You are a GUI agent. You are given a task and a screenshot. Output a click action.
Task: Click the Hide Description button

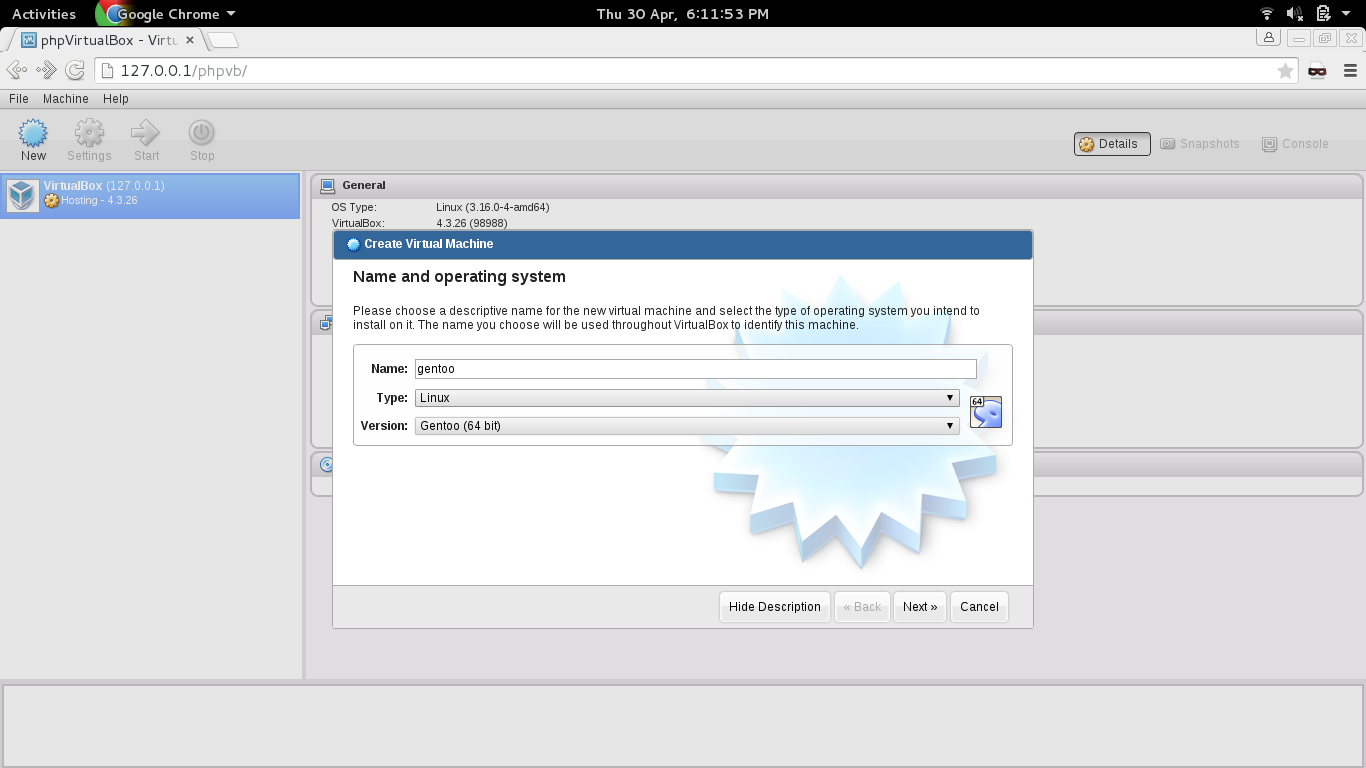[775, 607]
